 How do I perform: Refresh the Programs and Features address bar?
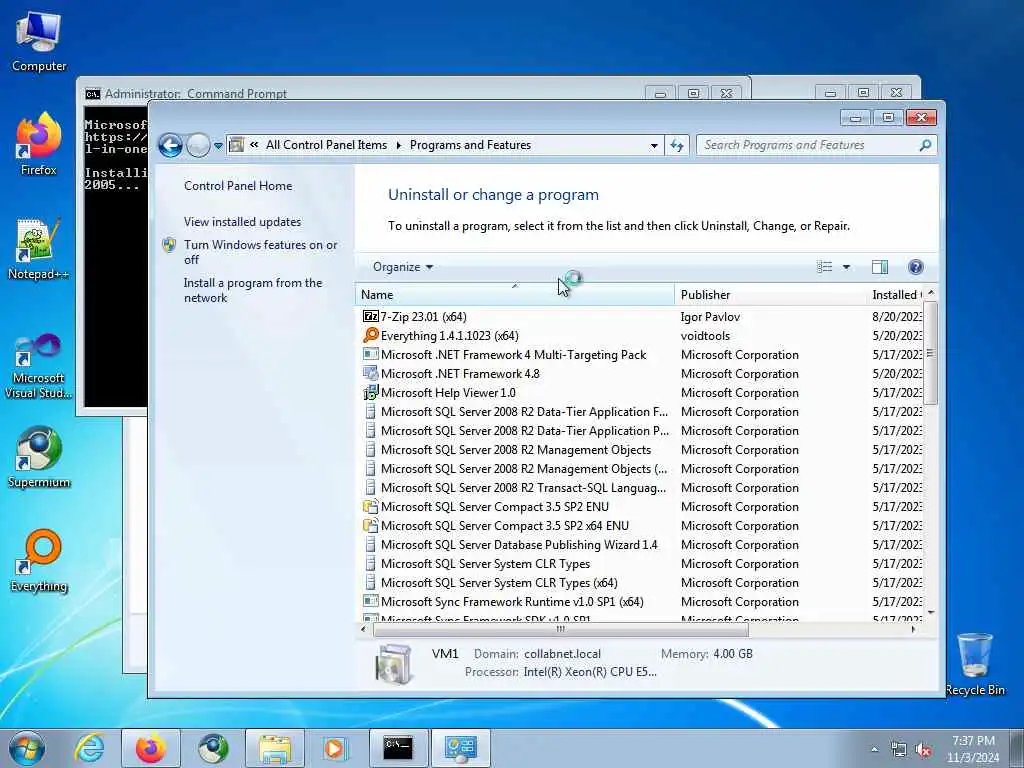coord(677,145)
